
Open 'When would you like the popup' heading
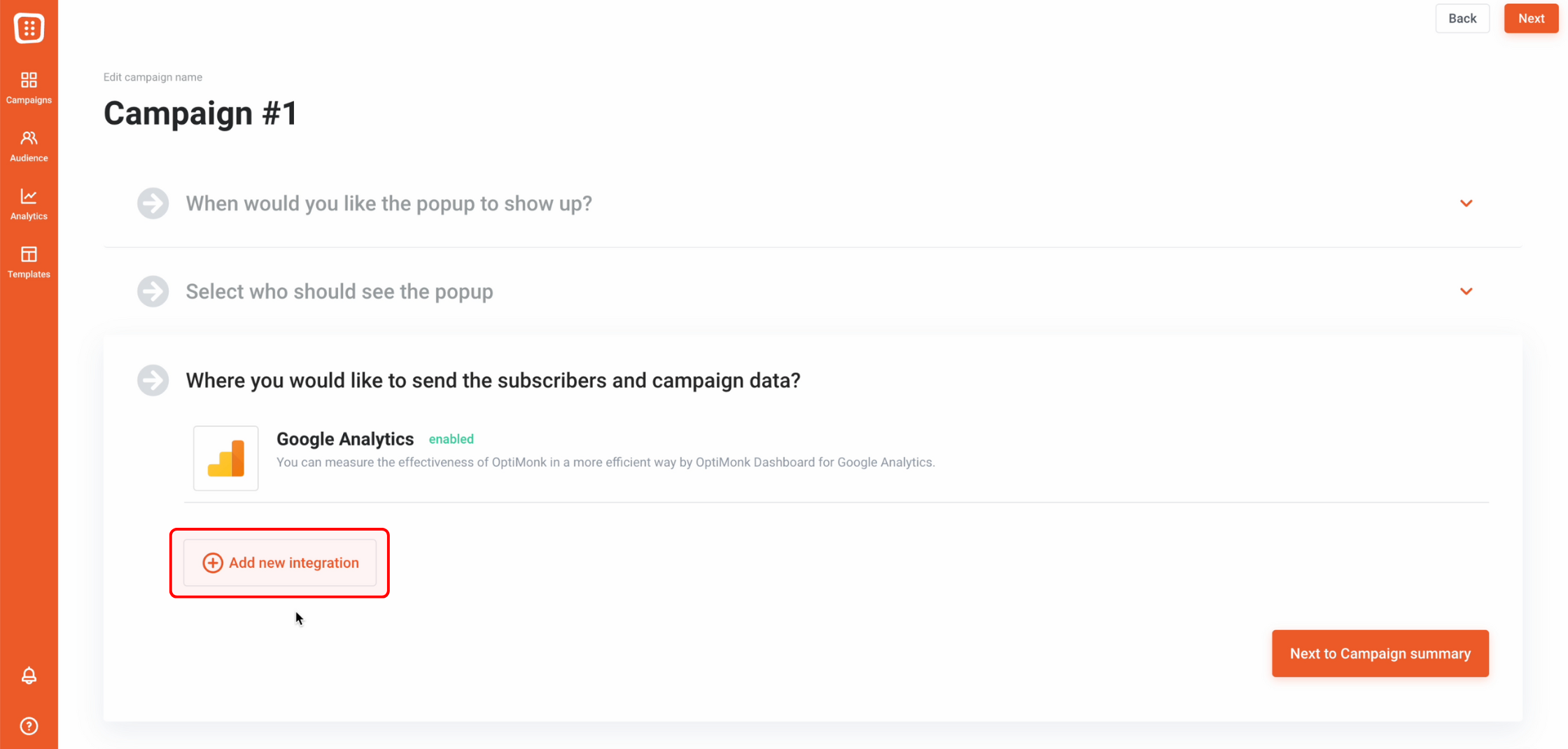point(388,203)
